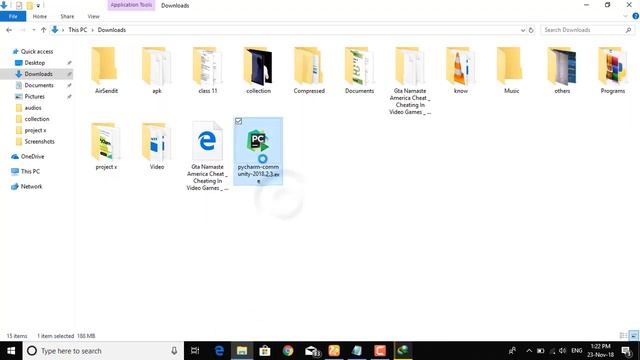Viewport: 640px width, 360px height.
Task: Open the Home ribbon tab
Action: coord(40,16)
